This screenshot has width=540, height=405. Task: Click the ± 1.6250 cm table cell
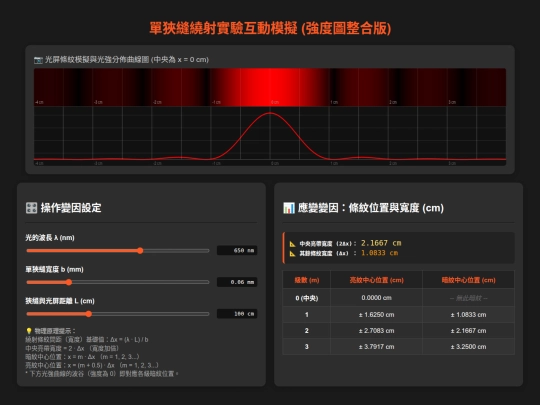376,315
